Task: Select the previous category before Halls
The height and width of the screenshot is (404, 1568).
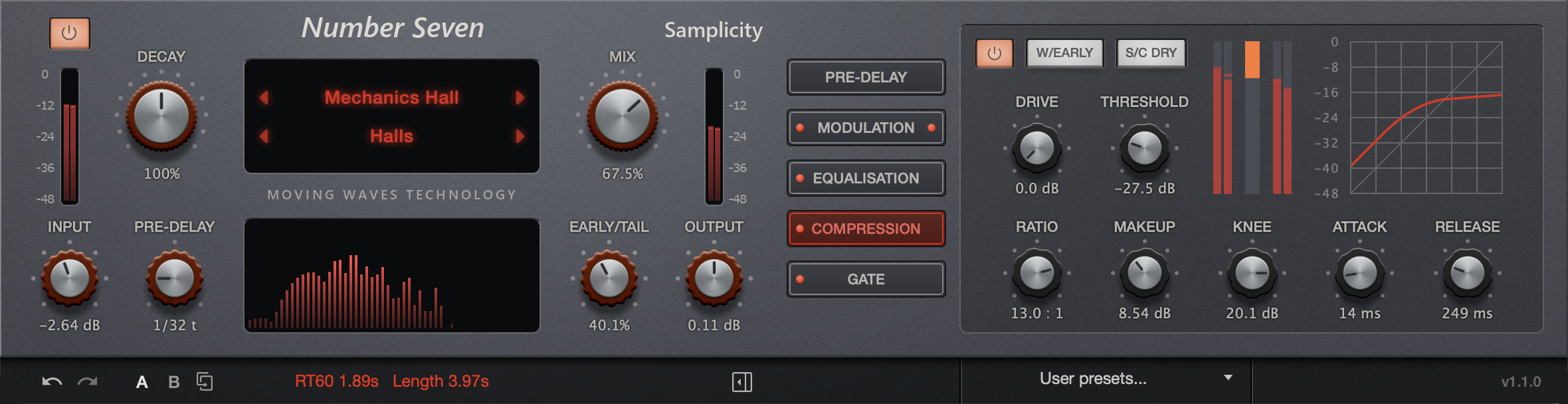Action: (x=264, y=136)
